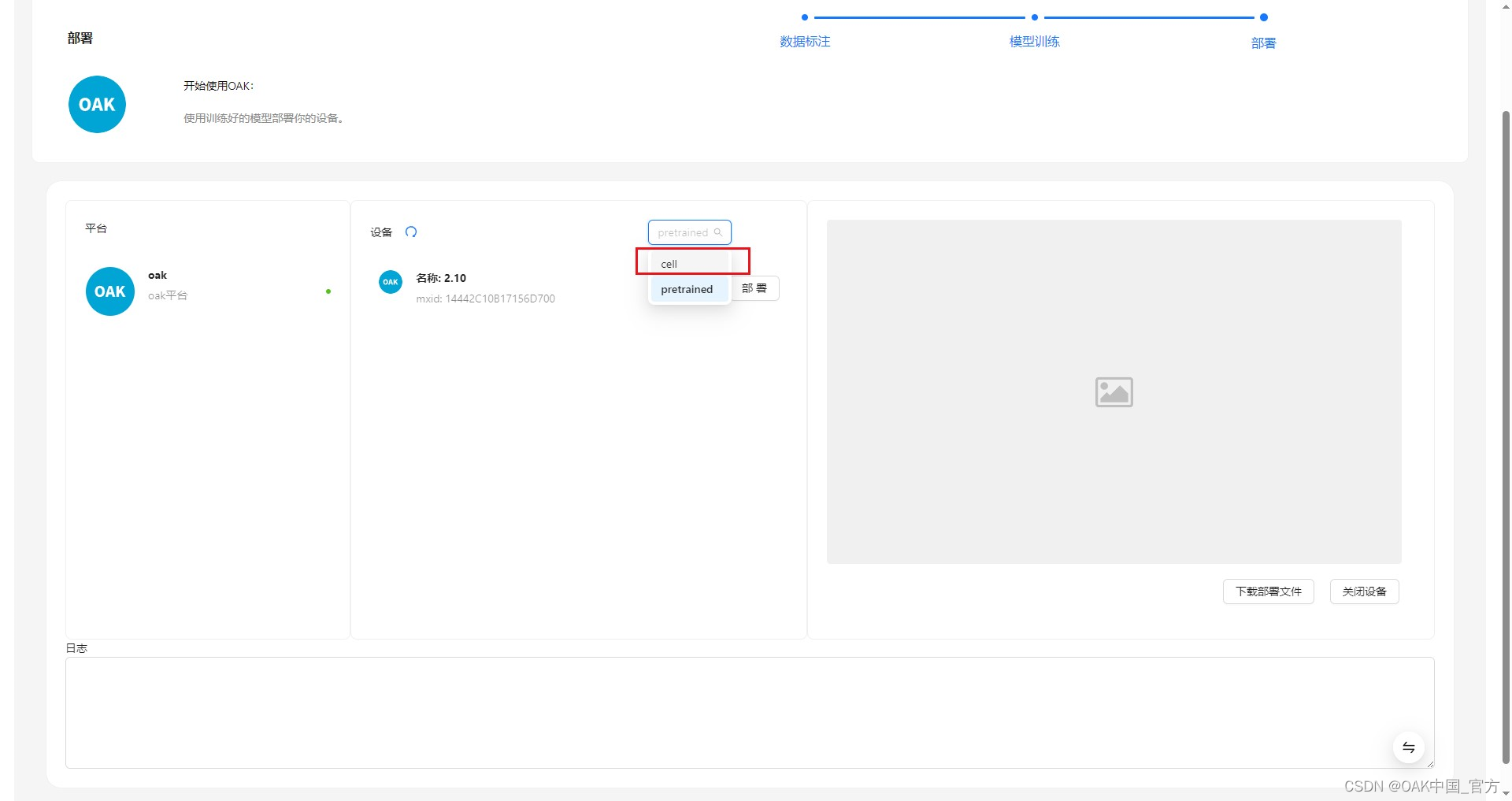
Task: Click the large OAK logo in header
Action: pos(97,104)
